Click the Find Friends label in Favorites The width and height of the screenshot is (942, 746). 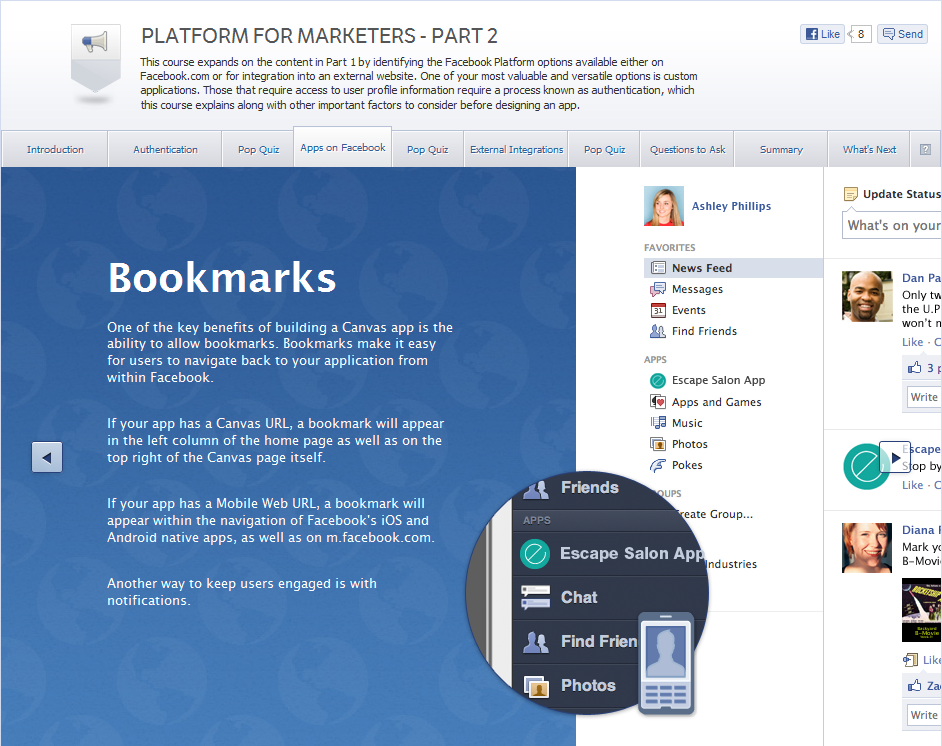click(x=704, y=331)
